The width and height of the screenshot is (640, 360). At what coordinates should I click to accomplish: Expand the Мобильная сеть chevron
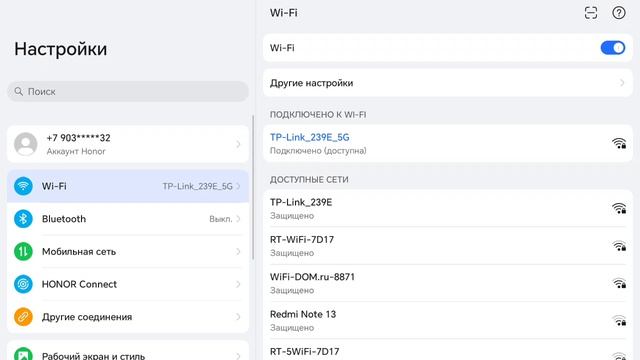coord(238,251)
